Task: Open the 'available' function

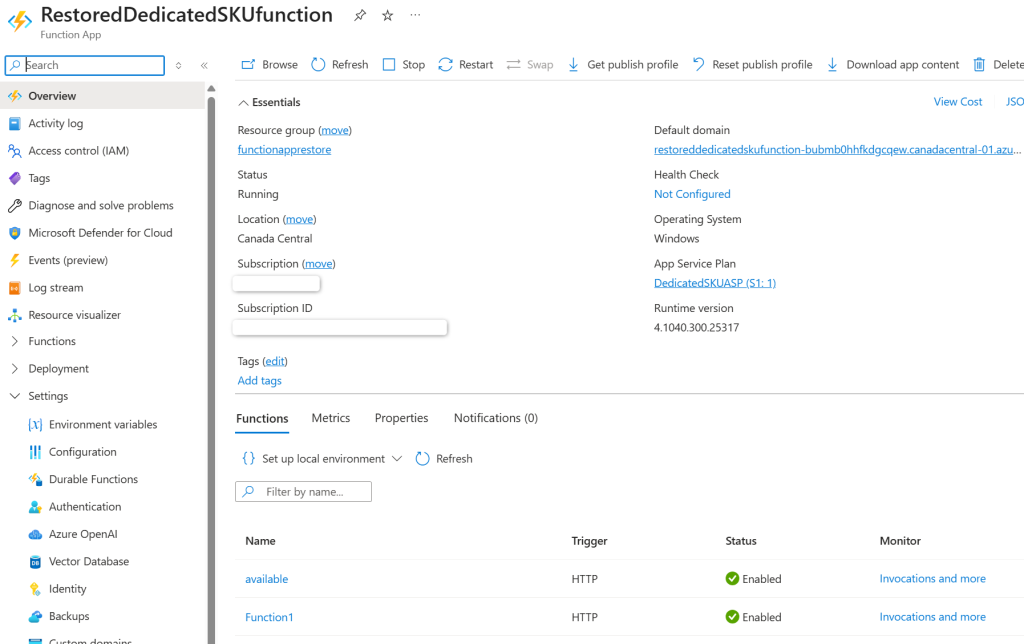Action: (x=266, y=579)
